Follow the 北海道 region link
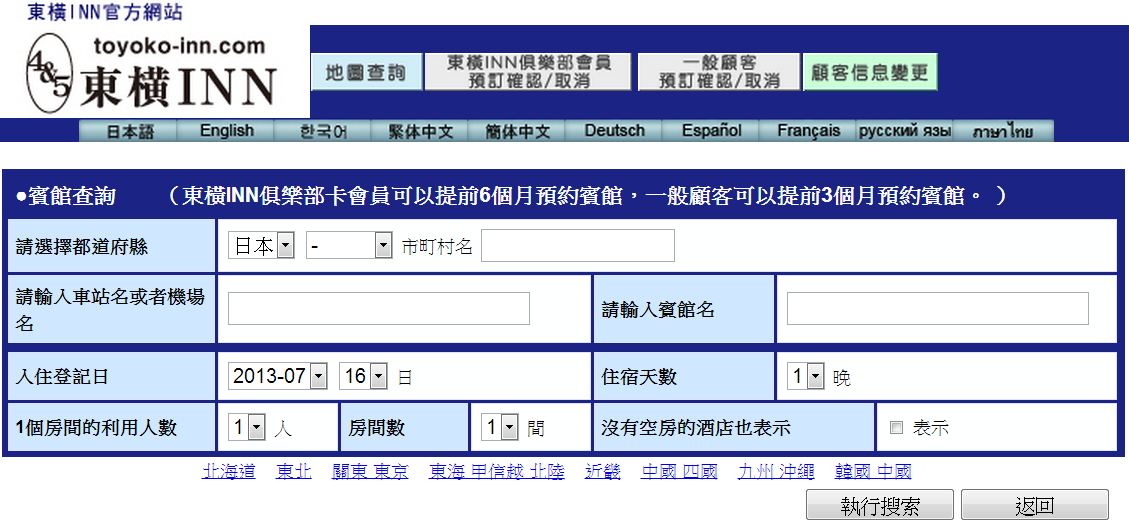Screen dimensions: 1129x529 [229, 471]
